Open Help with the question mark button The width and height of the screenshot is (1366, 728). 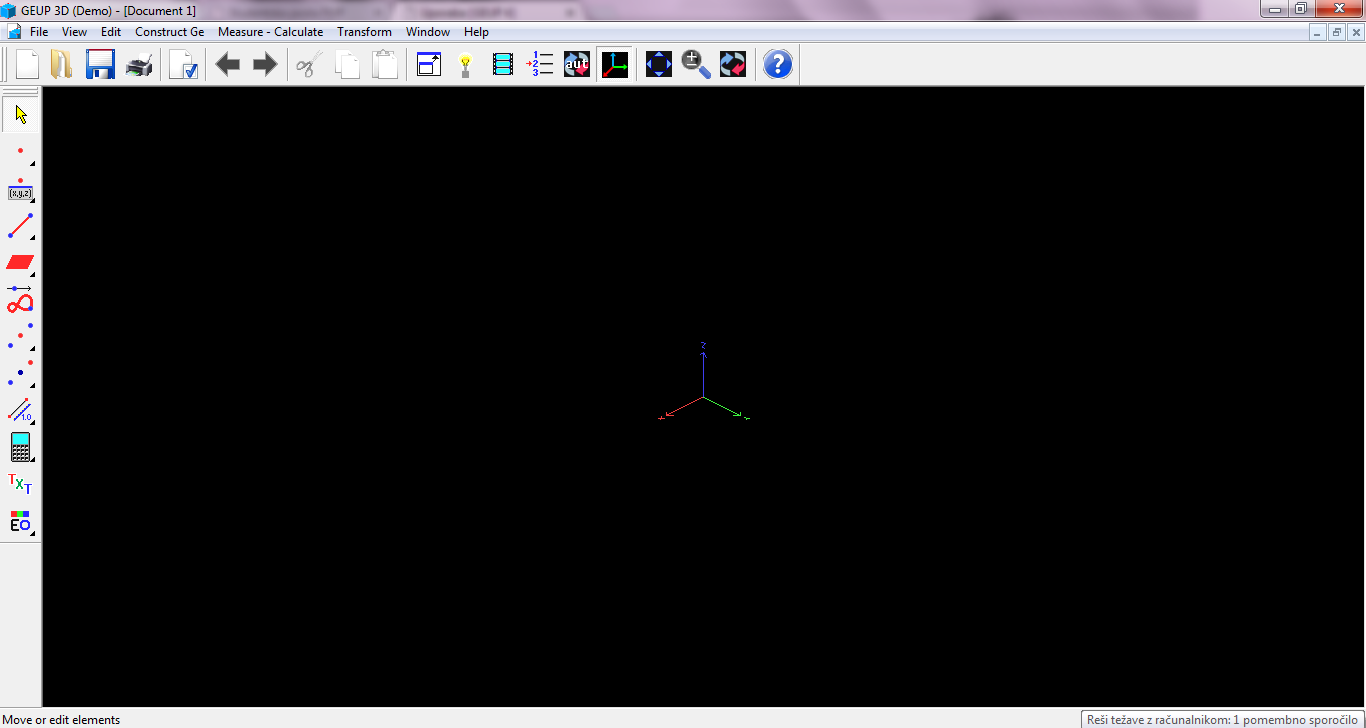click(777, 63)
